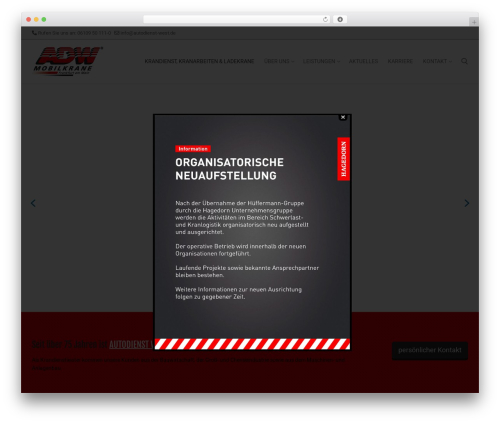Click the persönlicher Kontakt button
Viewport: 500px width, 423px height.
point(430,350)
